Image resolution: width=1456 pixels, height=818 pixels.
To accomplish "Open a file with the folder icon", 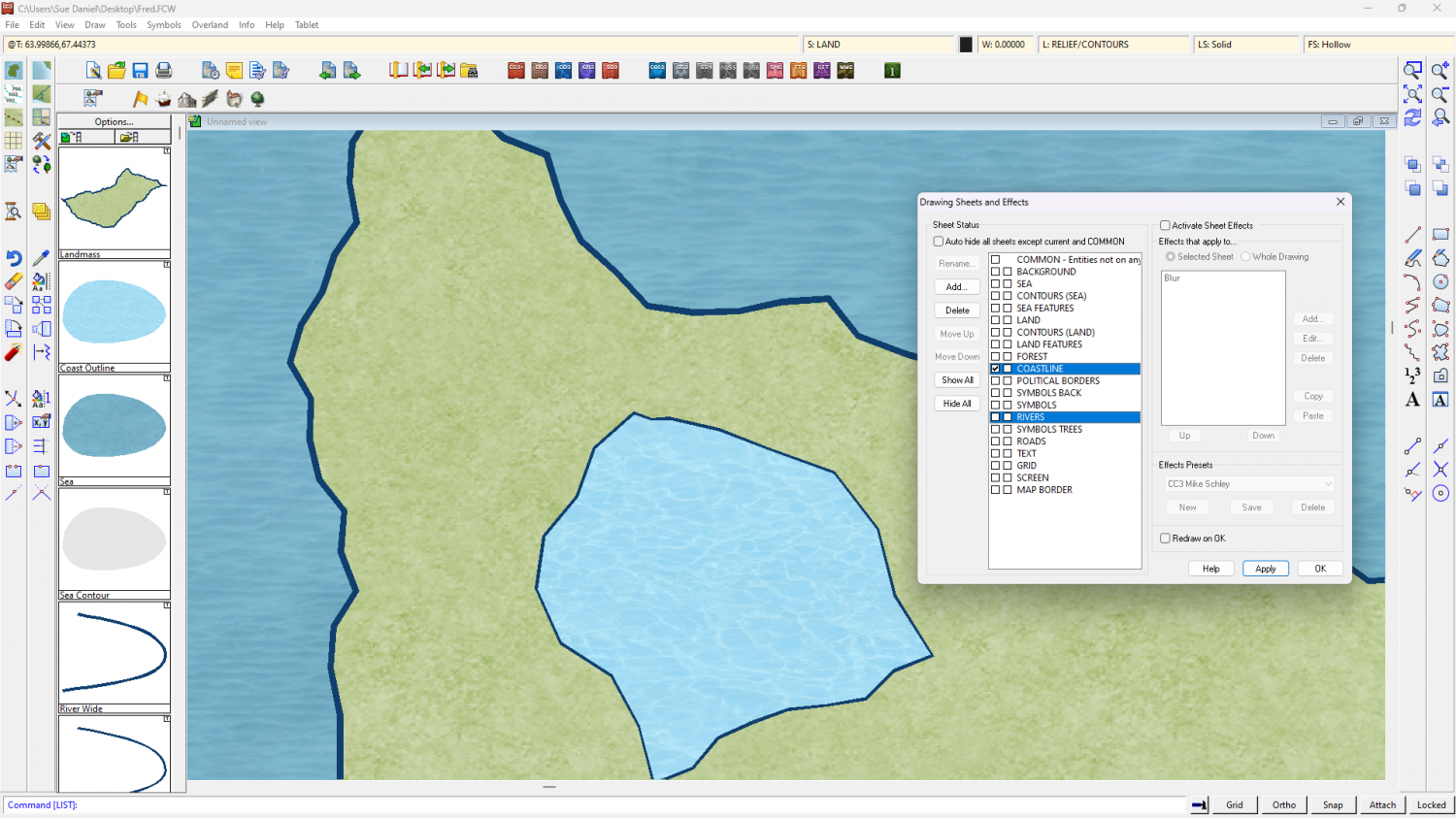I will pos(116,71).
